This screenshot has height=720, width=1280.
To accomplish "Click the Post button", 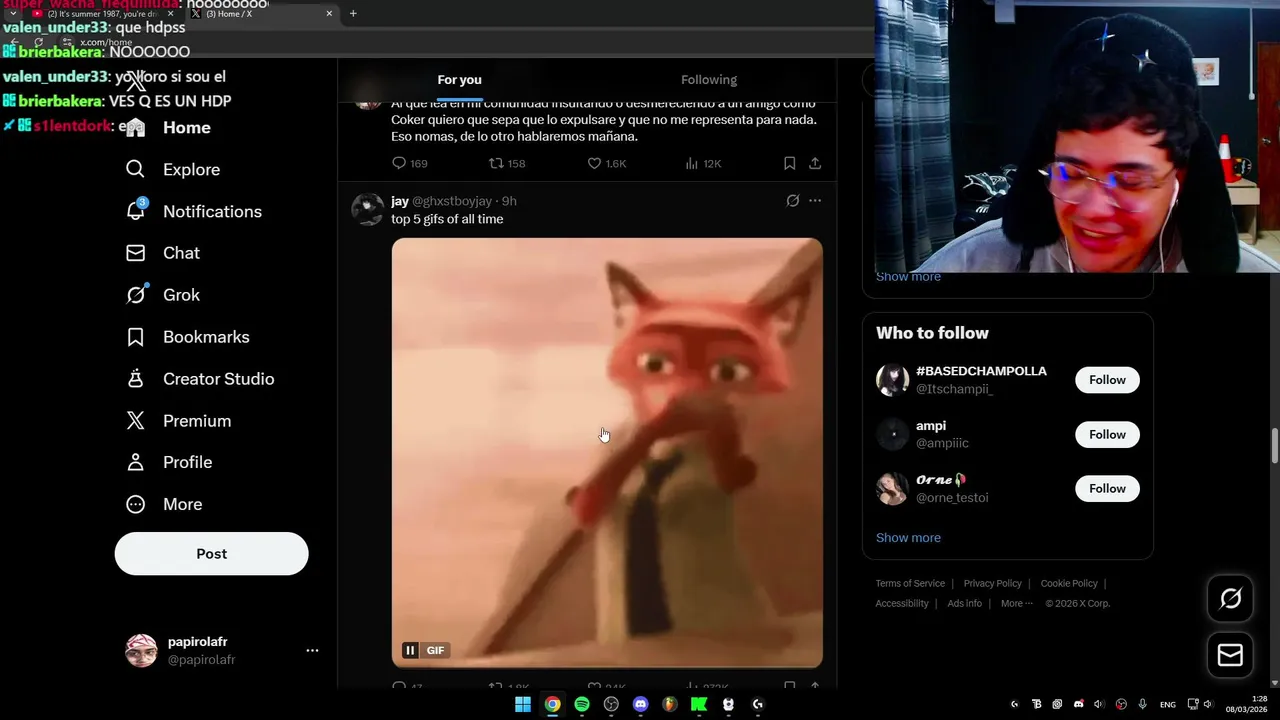I will pyautogui.click(x=211, y=554).
